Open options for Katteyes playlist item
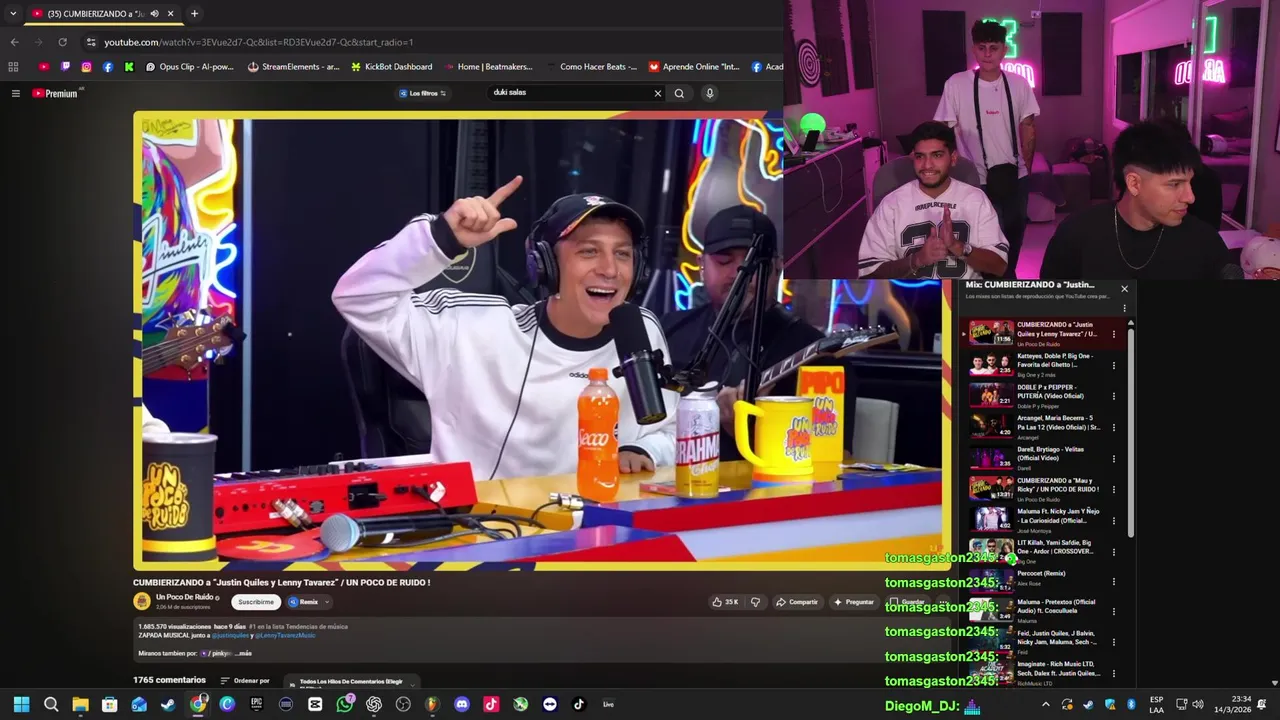1280x720 pixels. 1114,365
